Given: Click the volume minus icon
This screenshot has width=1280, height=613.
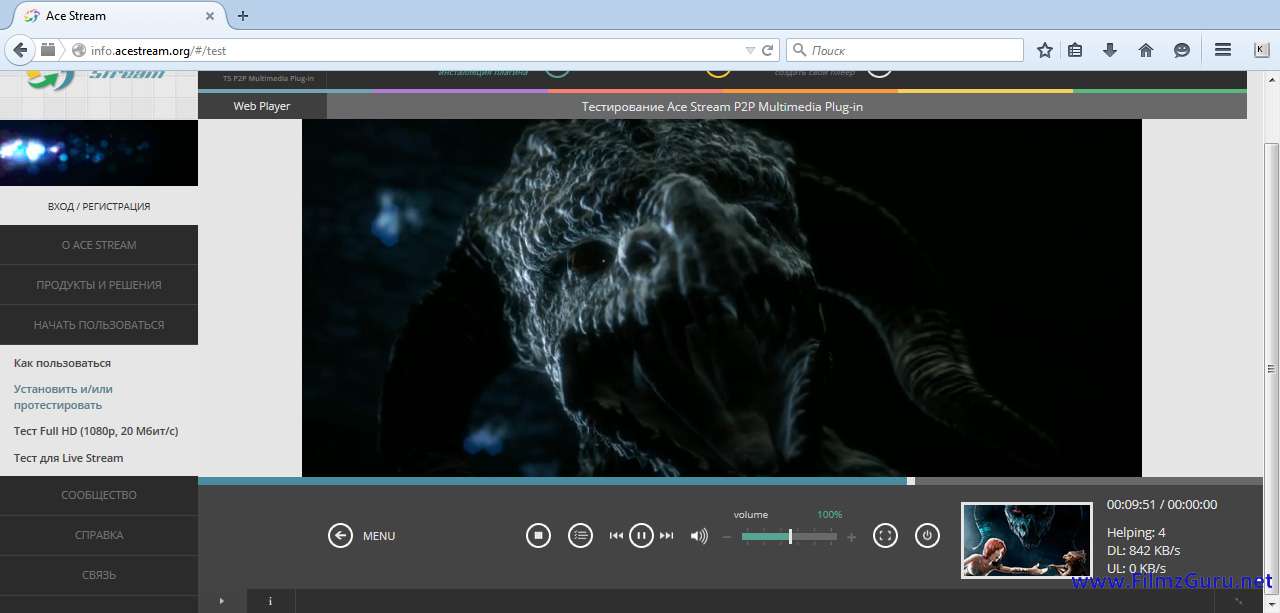Looking at the screenshot, I should pos(727,537).
